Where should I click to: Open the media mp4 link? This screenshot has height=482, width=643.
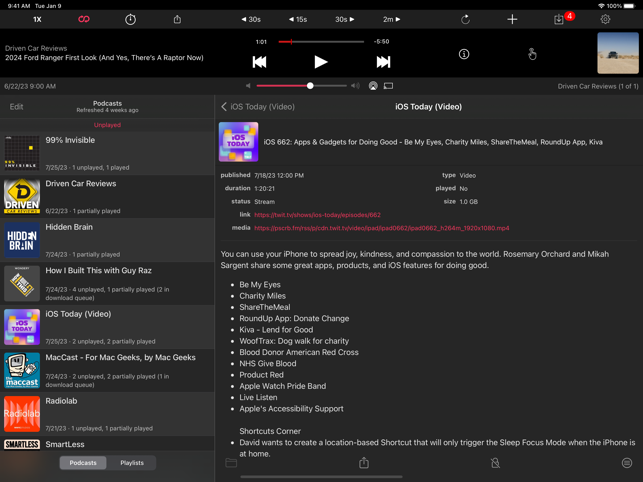pyautogui.click(x=381, y=228)
